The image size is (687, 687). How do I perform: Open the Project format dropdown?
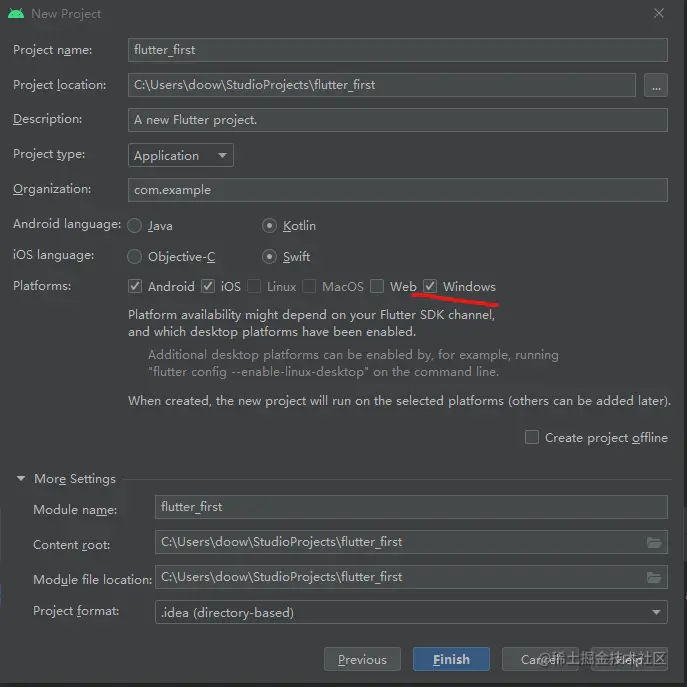point(411,612)
